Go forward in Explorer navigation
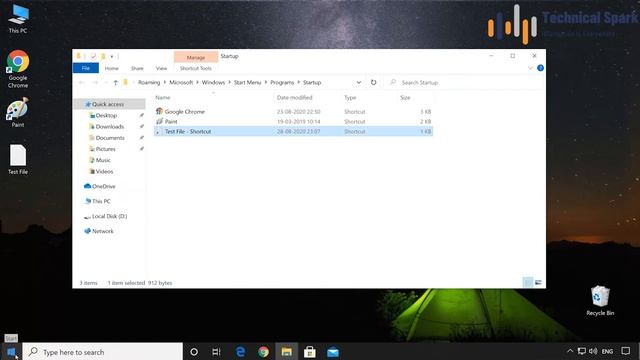Image resolution: width=640 pixels, height=360 pixels. 95,82
